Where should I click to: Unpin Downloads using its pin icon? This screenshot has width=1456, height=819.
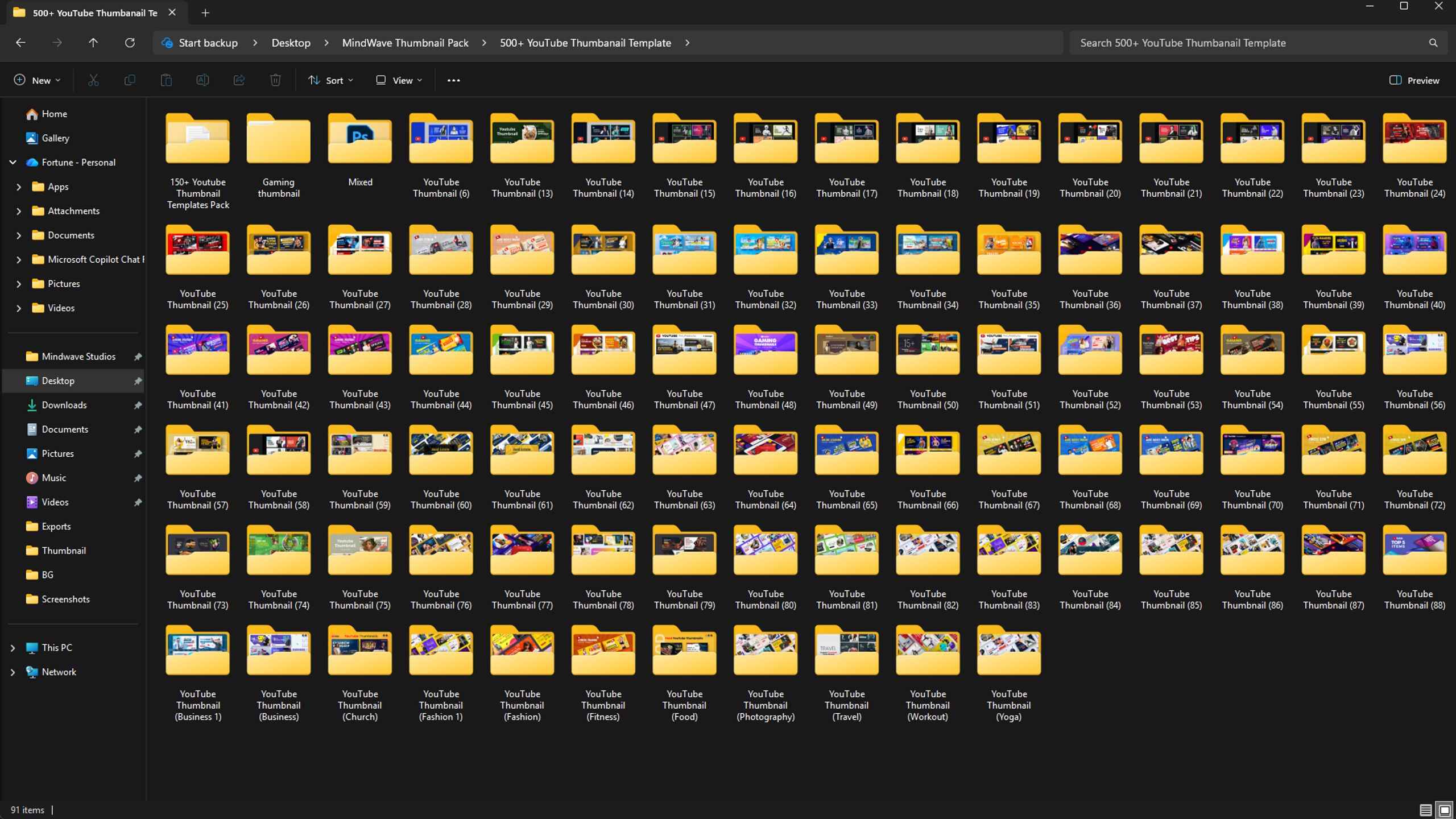click(138, 405)
